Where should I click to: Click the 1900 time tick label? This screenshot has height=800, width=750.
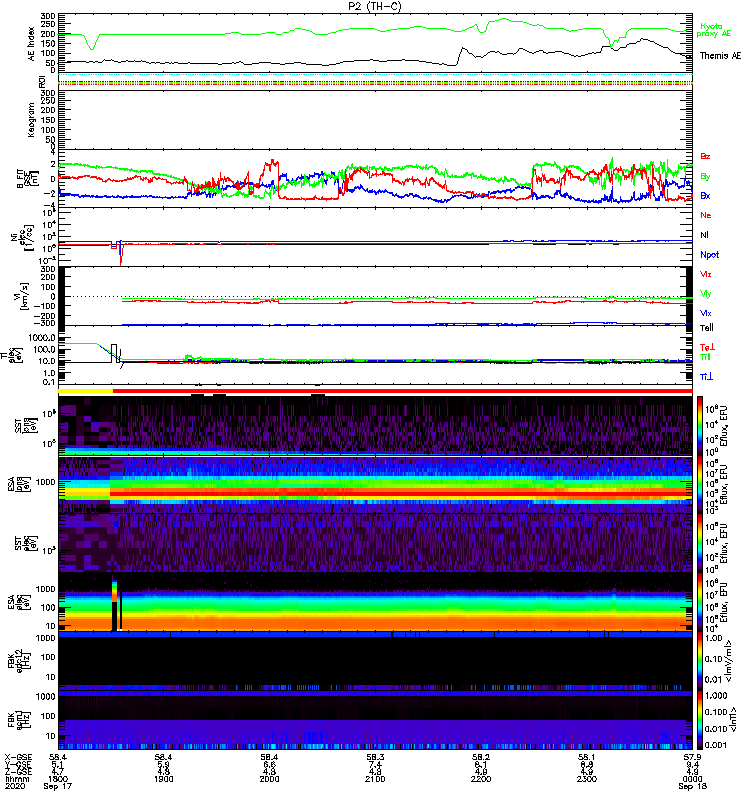163,779
